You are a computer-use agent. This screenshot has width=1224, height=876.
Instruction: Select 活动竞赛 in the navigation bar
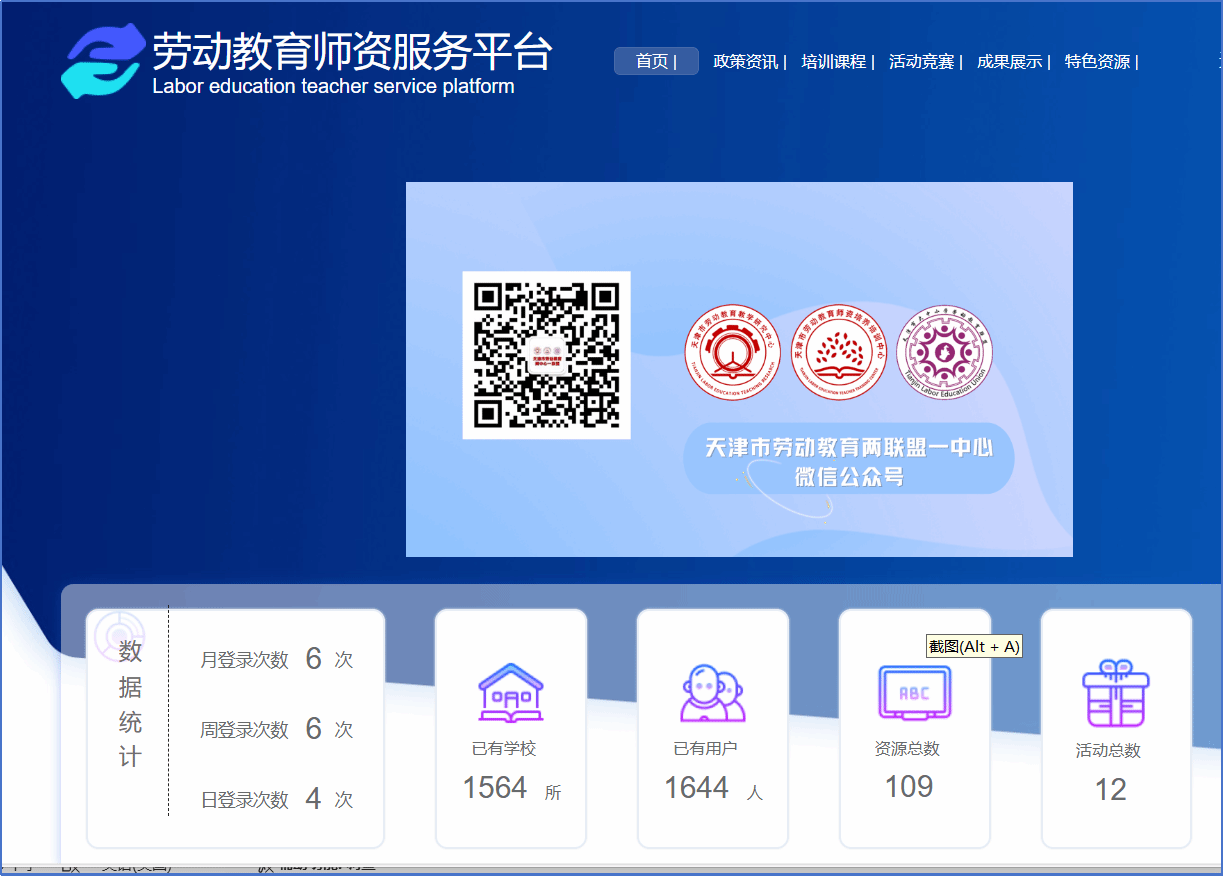[922, 62]
